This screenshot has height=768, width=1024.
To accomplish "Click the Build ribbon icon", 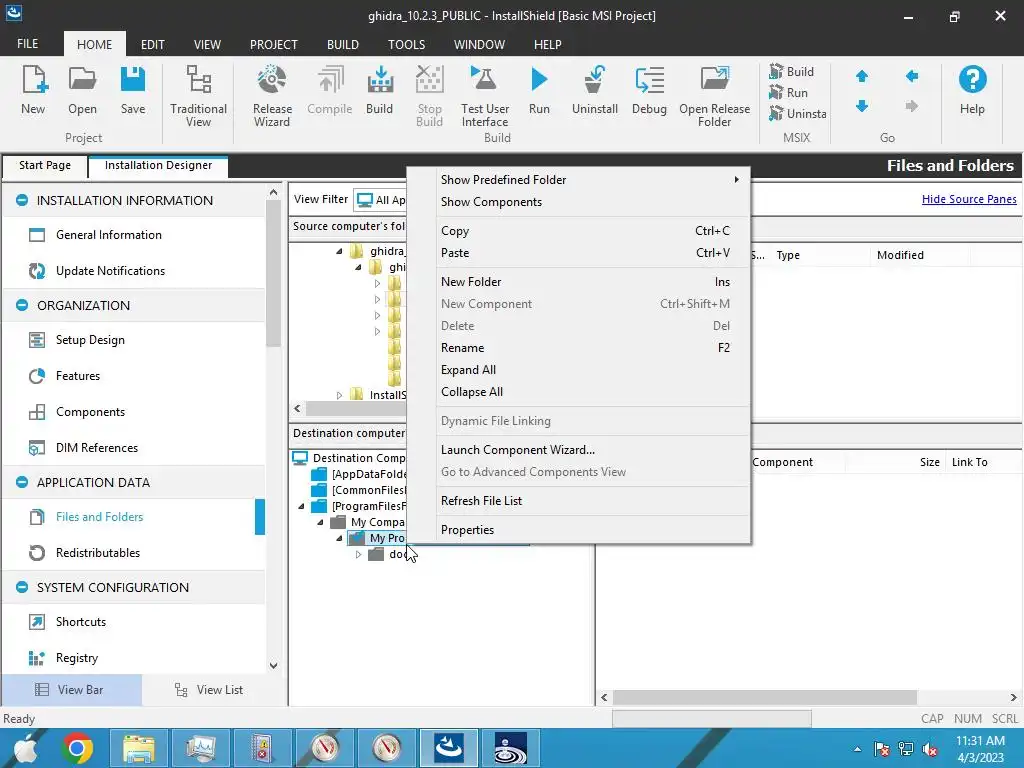I will [x=379, y=91].
